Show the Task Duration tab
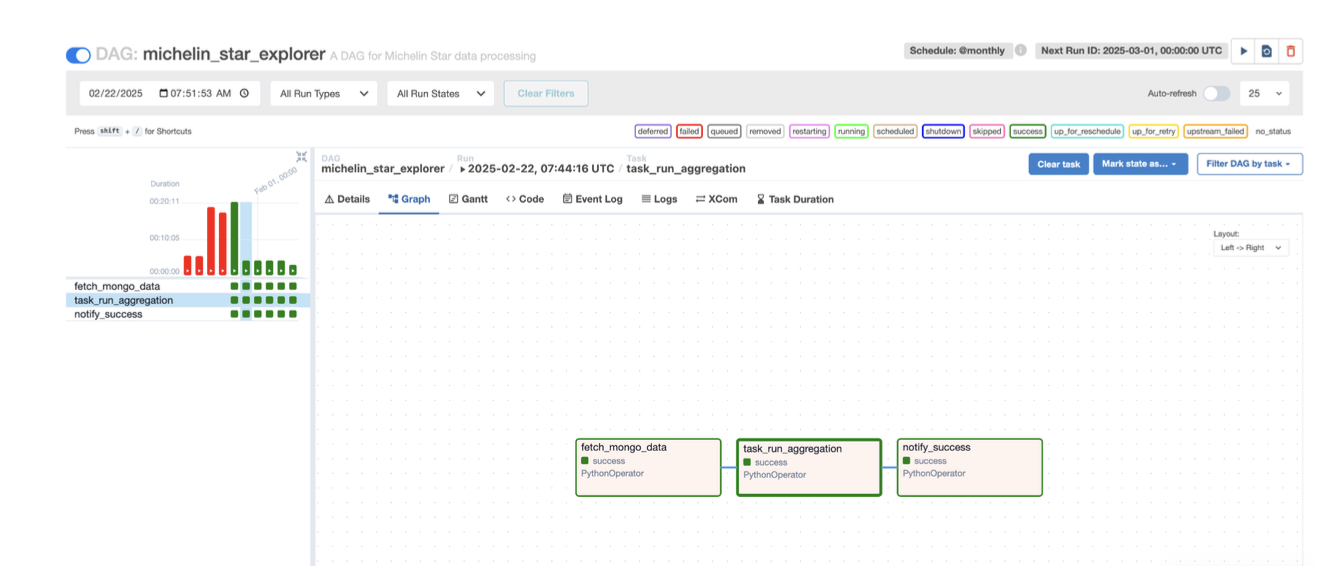The width and height of the screenshot is (1324, 586). coord(795,199)
